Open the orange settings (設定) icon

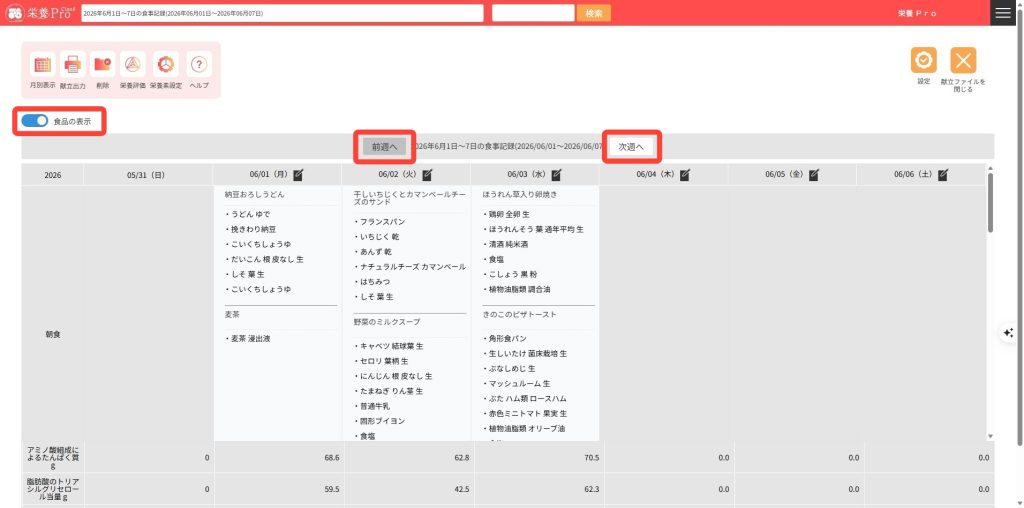coord(923,60)
